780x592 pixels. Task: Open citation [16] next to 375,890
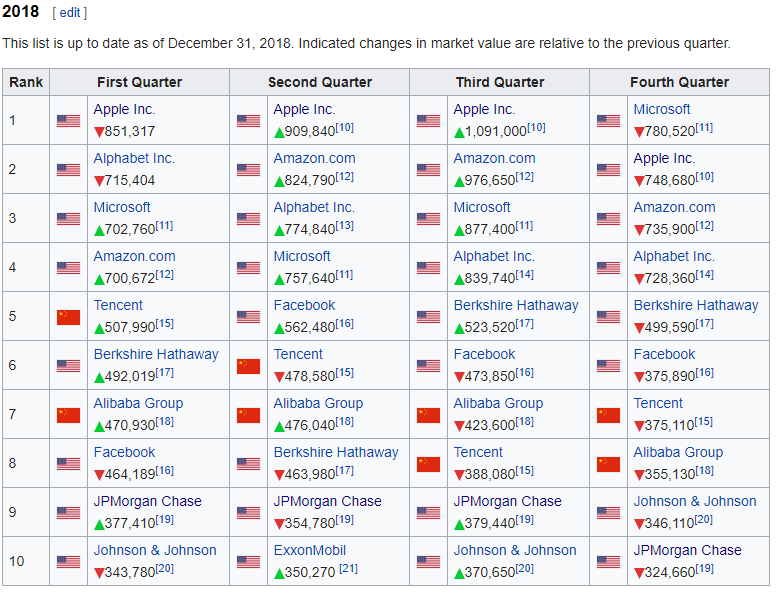pyautogui.click(x=704, y=373)
